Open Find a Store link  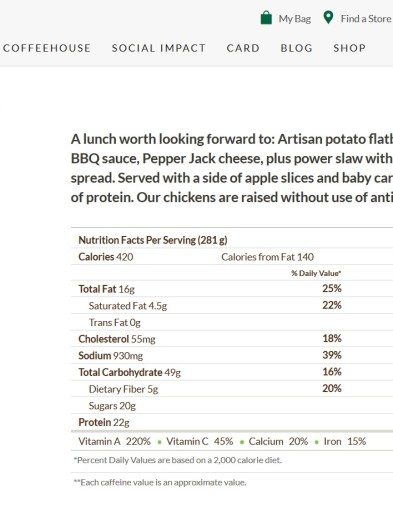[366, 19]
